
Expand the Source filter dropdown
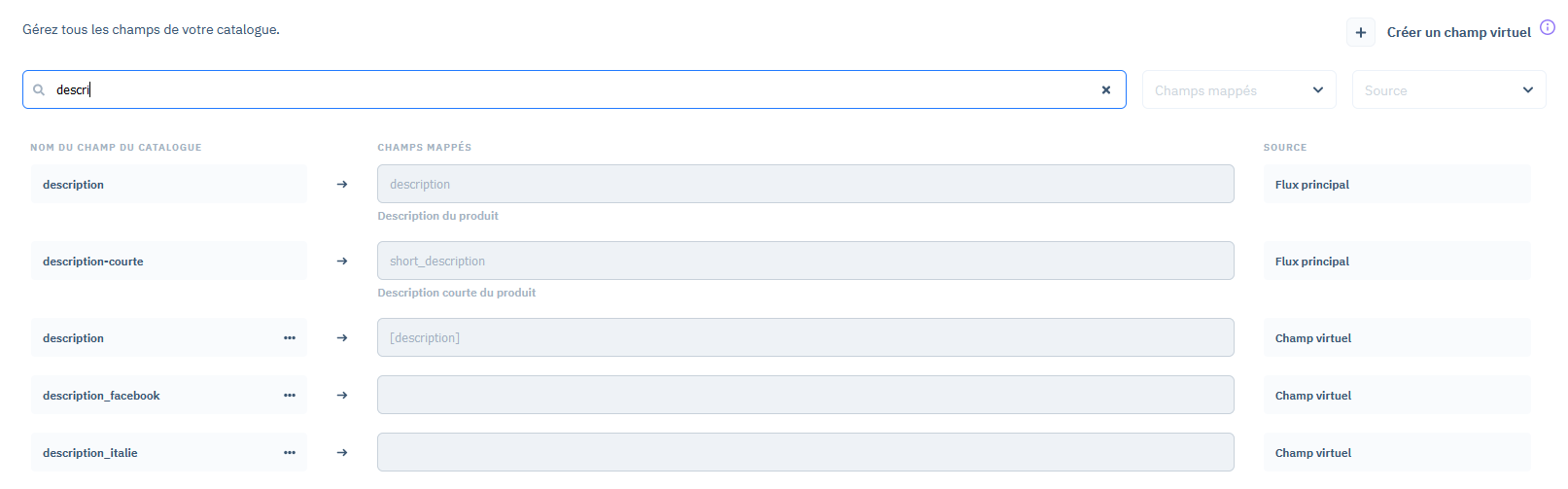(x=1448, y=90)
